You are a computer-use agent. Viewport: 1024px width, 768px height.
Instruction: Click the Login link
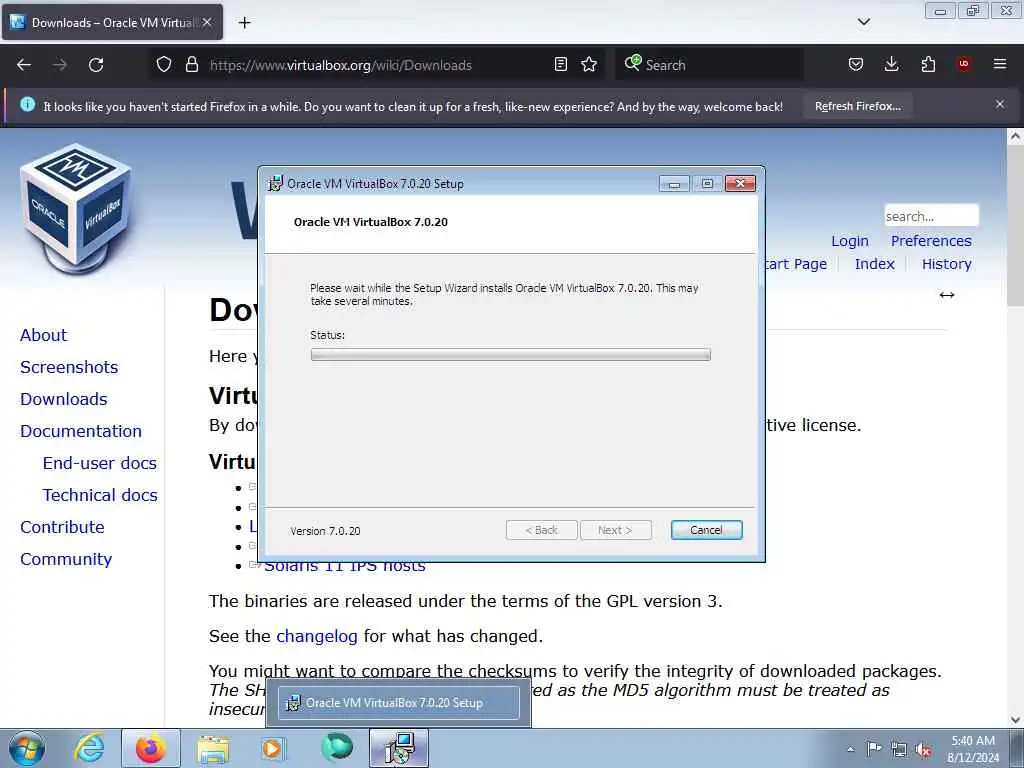tap(850, 241)
